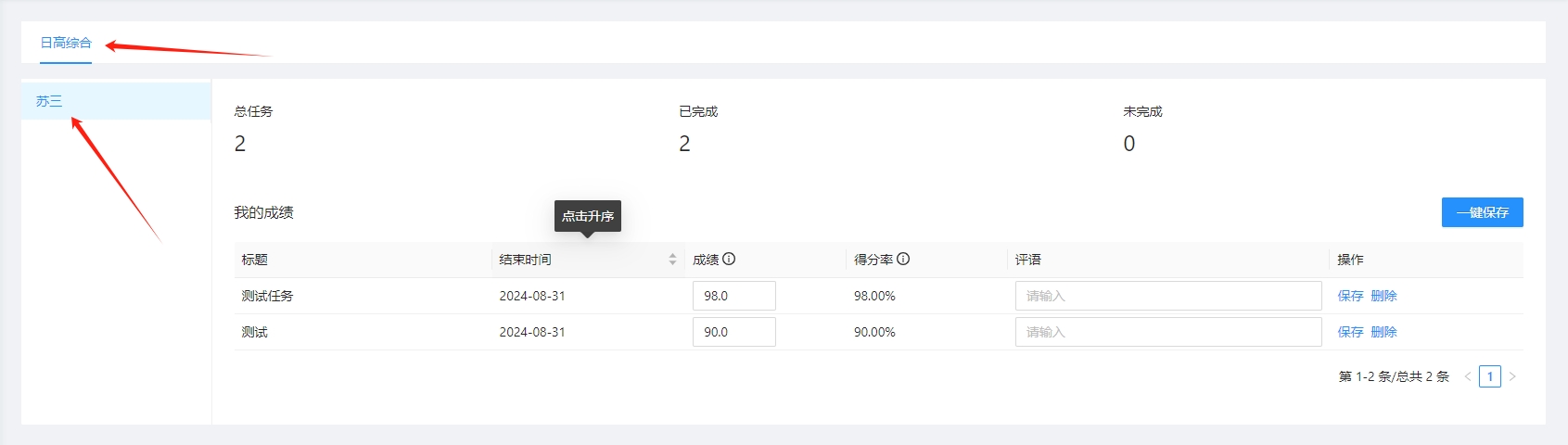Focus the 评语 input for the 测试 row
1568x445 pixels.
coord(1167,332)
